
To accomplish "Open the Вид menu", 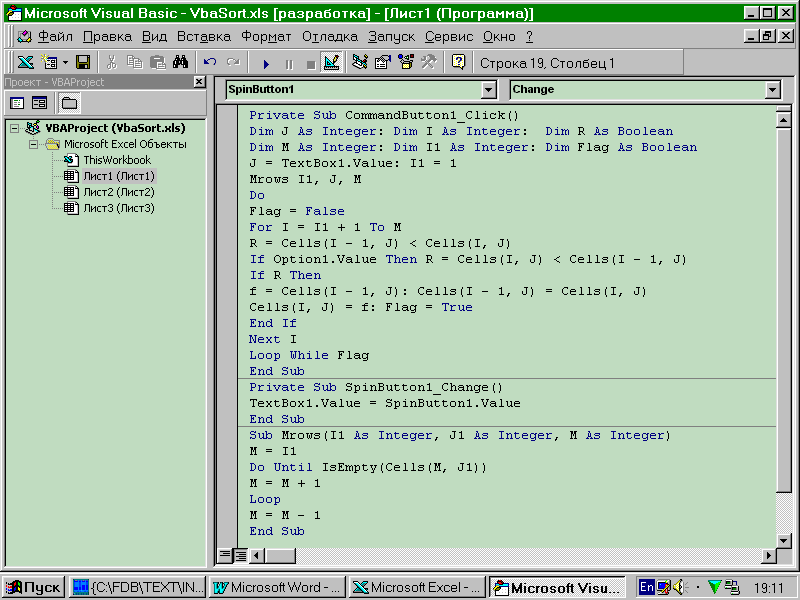I will point(154,37).
